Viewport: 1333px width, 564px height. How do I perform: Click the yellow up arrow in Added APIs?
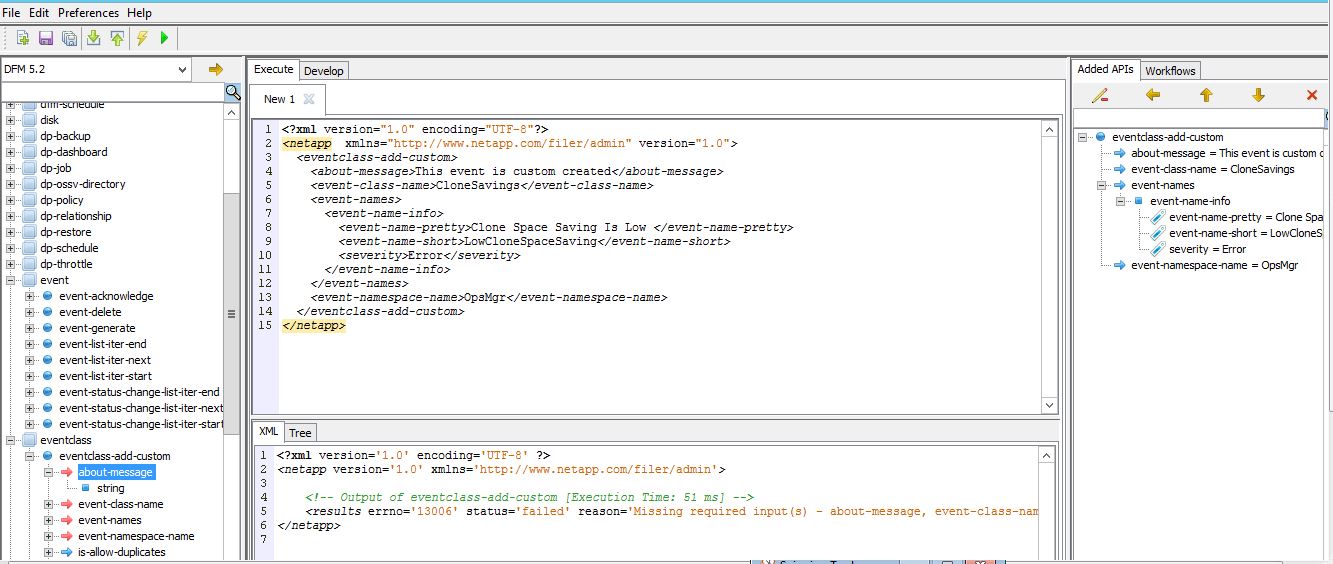[x=1206, y=95]
